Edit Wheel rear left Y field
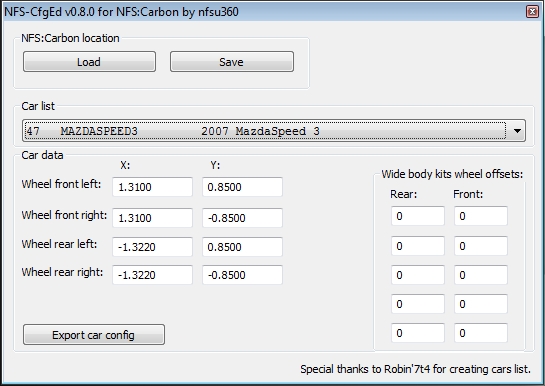Screen dimensions: 545x386 pos(242,247)
